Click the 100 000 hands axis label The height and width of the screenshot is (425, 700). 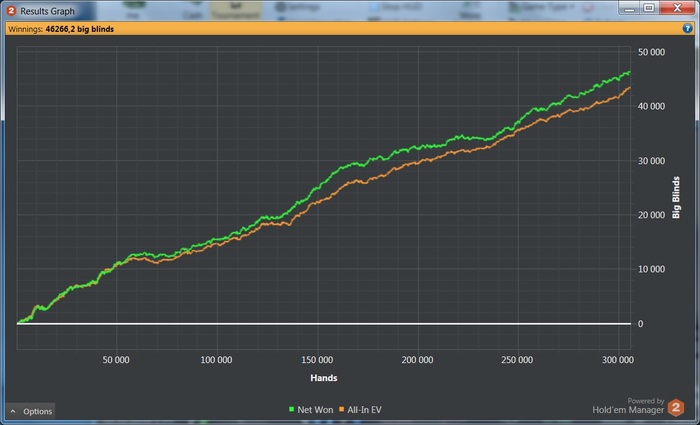216,360
